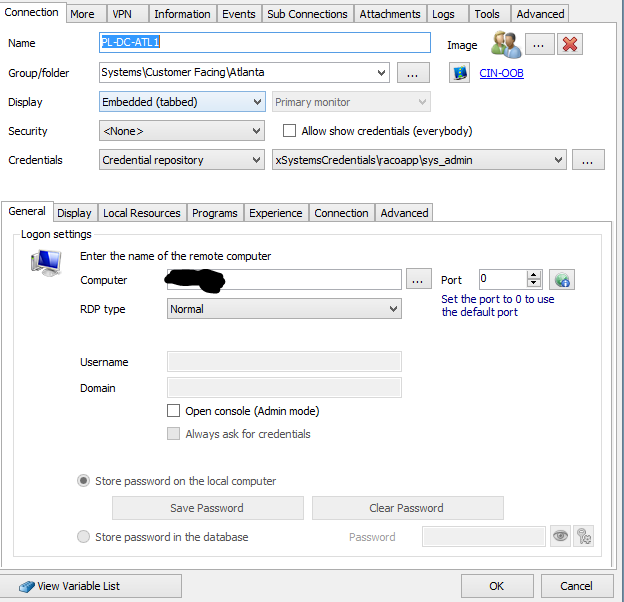624x602 pixels.
Task: Click the flag icon beside CIN-OOB
Action: point(460,73)
